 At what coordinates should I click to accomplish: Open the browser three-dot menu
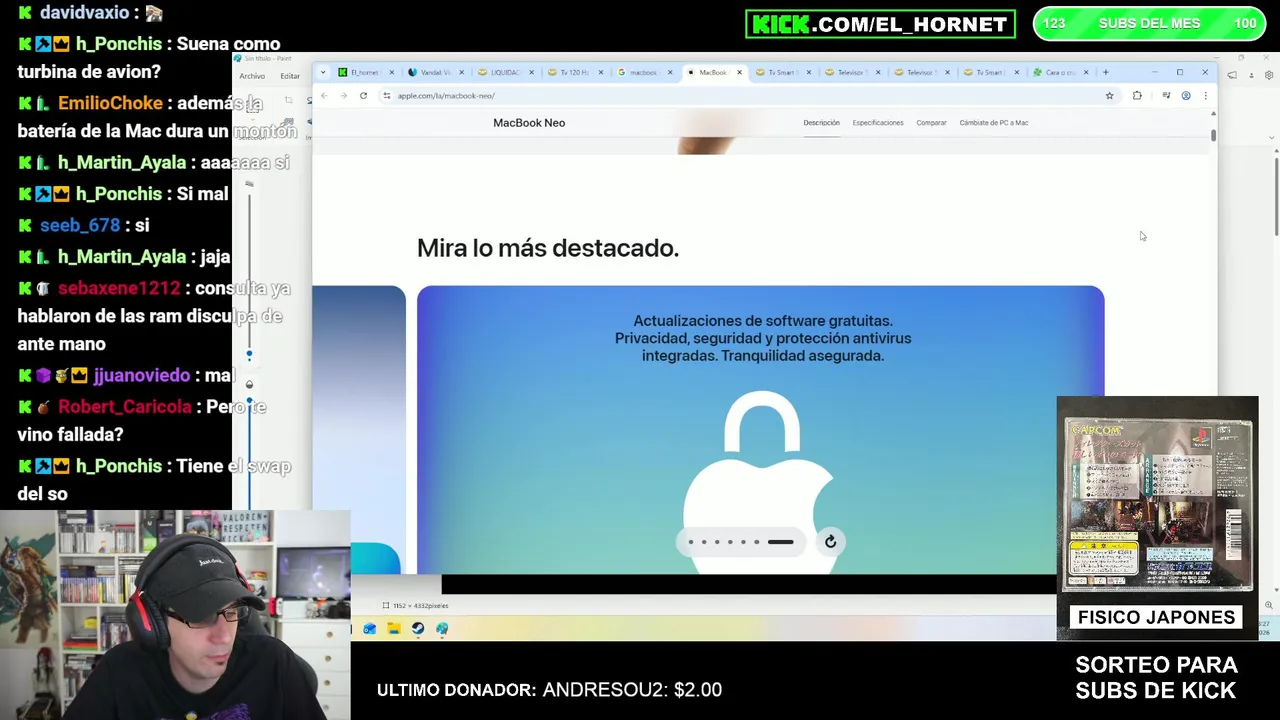point(1205,96)
